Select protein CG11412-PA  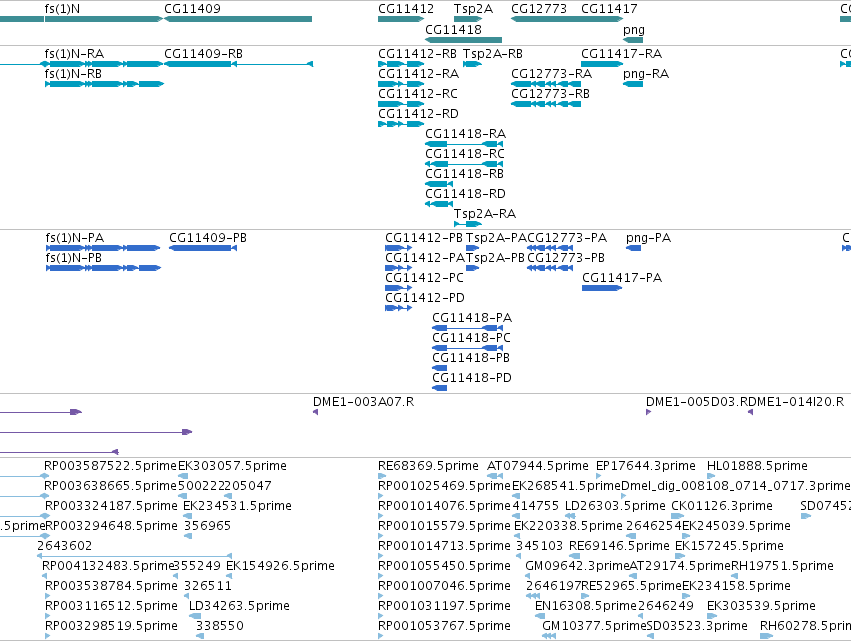398,268
